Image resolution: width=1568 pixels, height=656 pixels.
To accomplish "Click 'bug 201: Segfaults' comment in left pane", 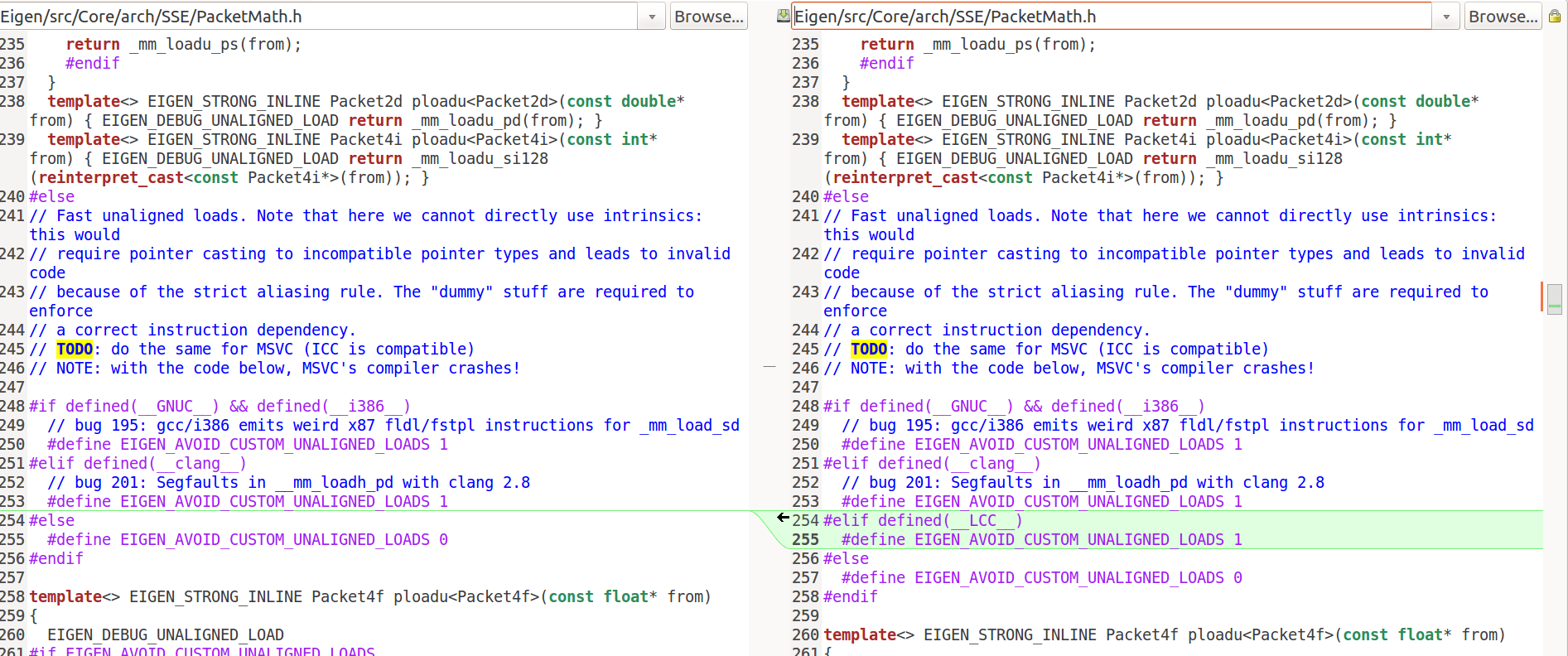I will 289,483.
